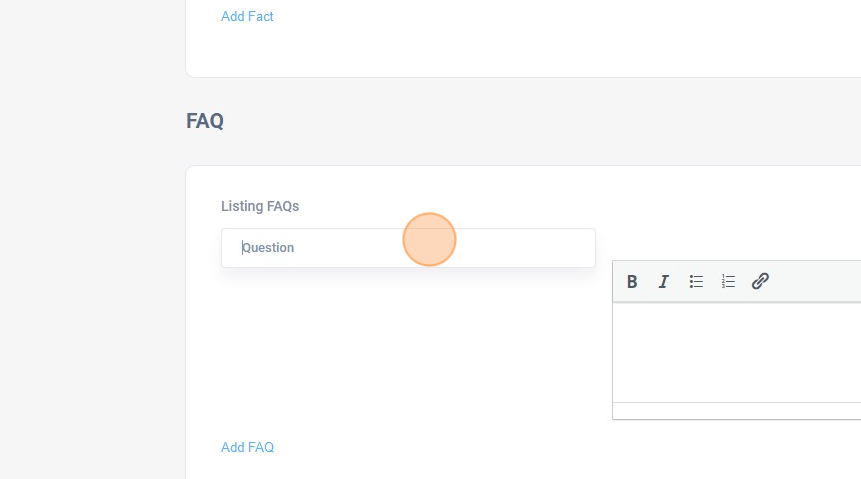Image resolution: width=861 pixels, height=479 pixels.
Task: Click the Add Fact link
Action: [247, 16]
